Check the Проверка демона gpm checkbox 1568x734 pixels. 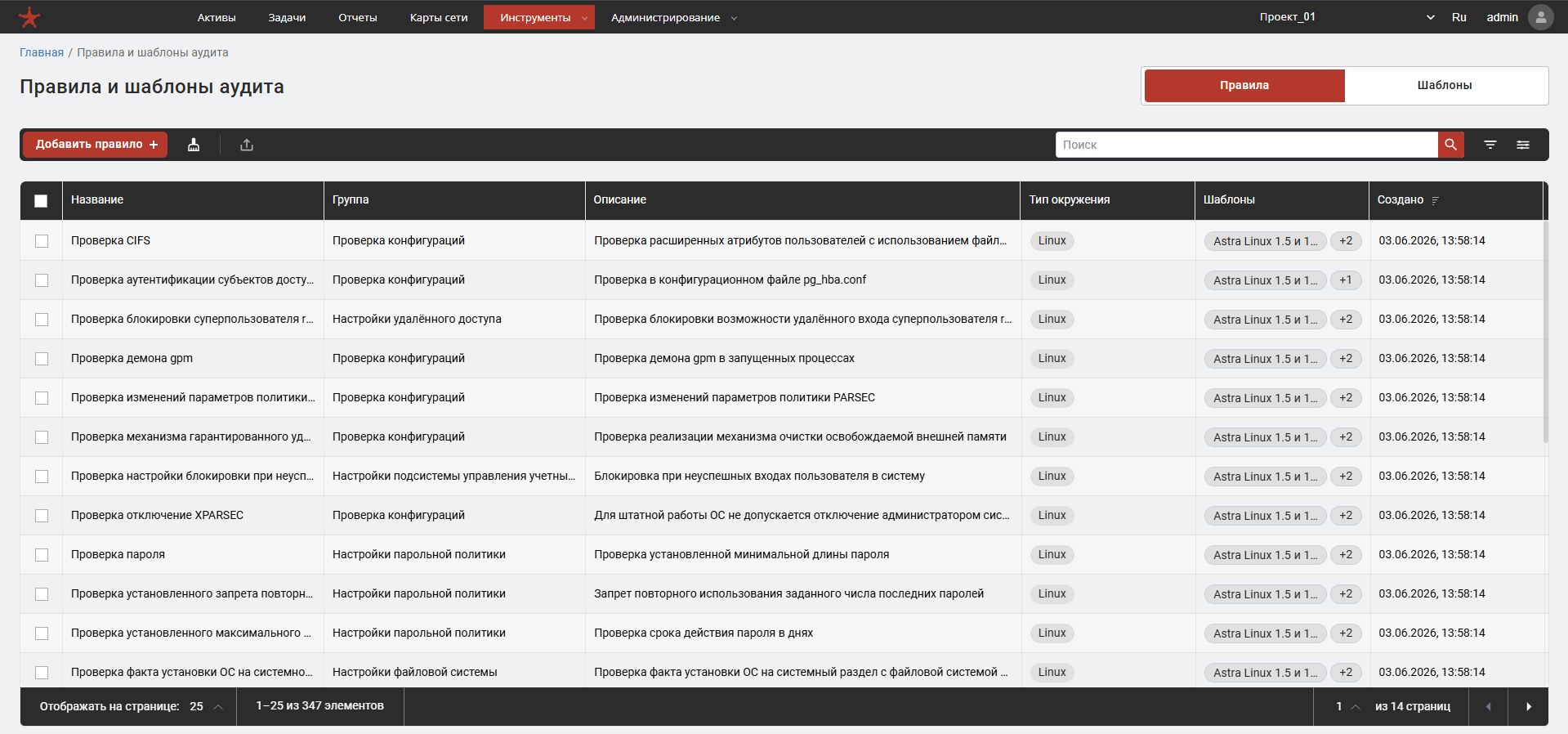[42, 359]
